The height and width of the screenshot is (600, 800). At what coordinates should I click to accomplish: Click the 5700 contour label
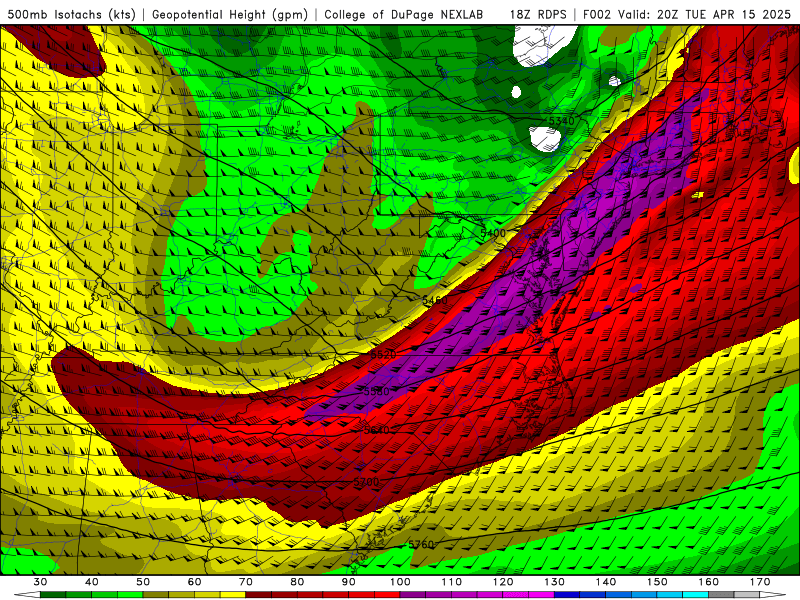(x=366, y=482)
